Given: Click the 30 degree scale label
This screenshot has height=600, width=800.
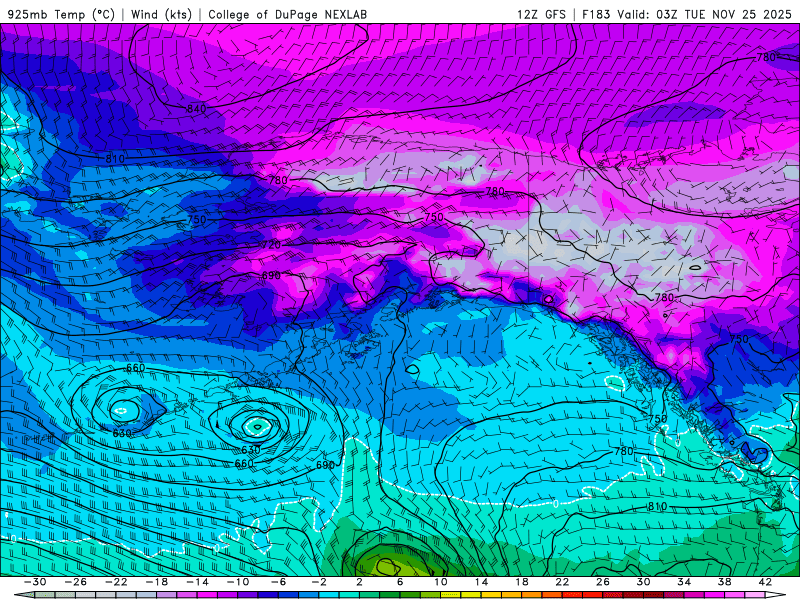Looking at the screenshot, I should tap(643, 582).
